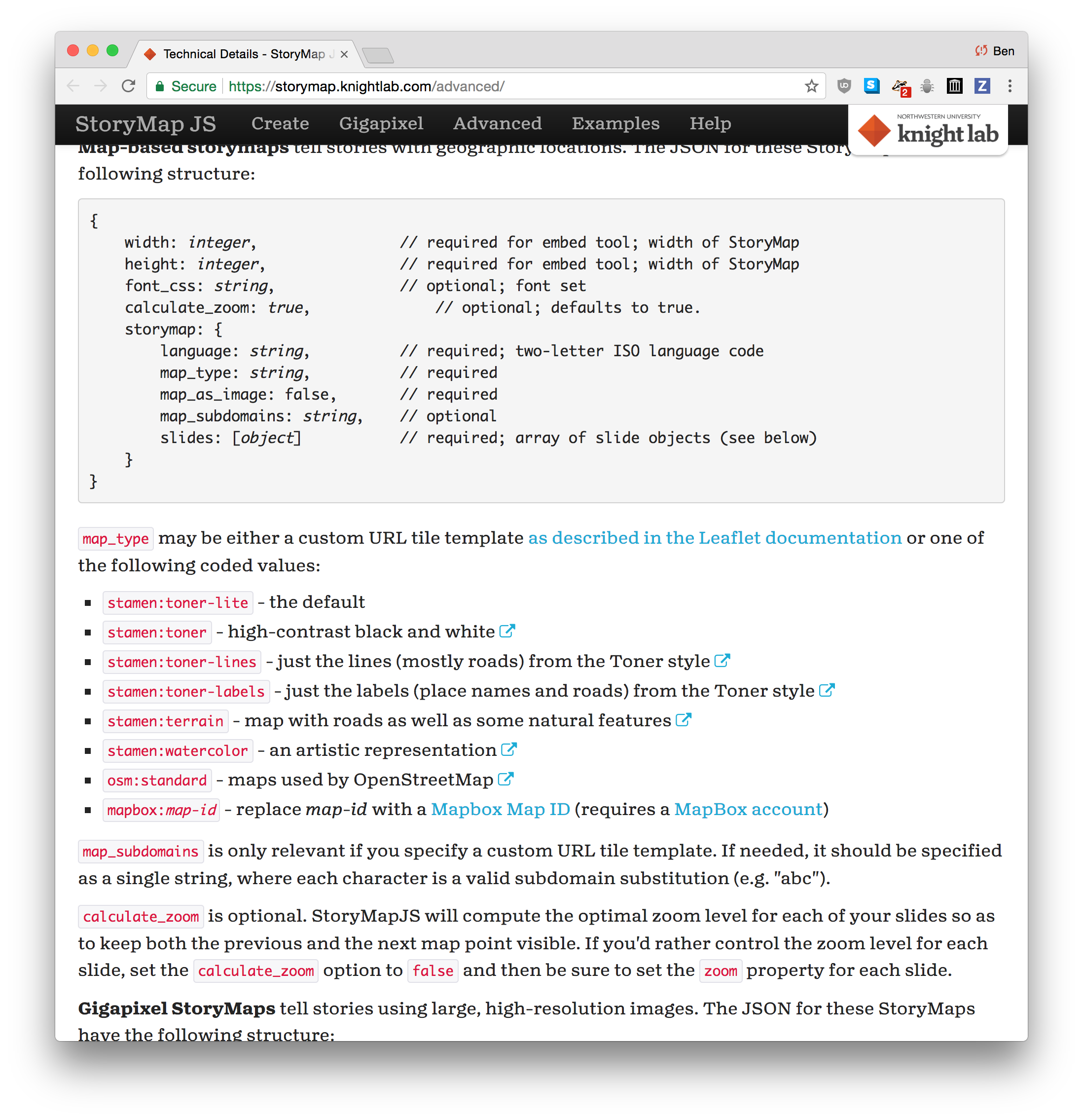Open the black columns extension icon
This screenshot has width=1083, height=1120.
click(x=954, y=86)
